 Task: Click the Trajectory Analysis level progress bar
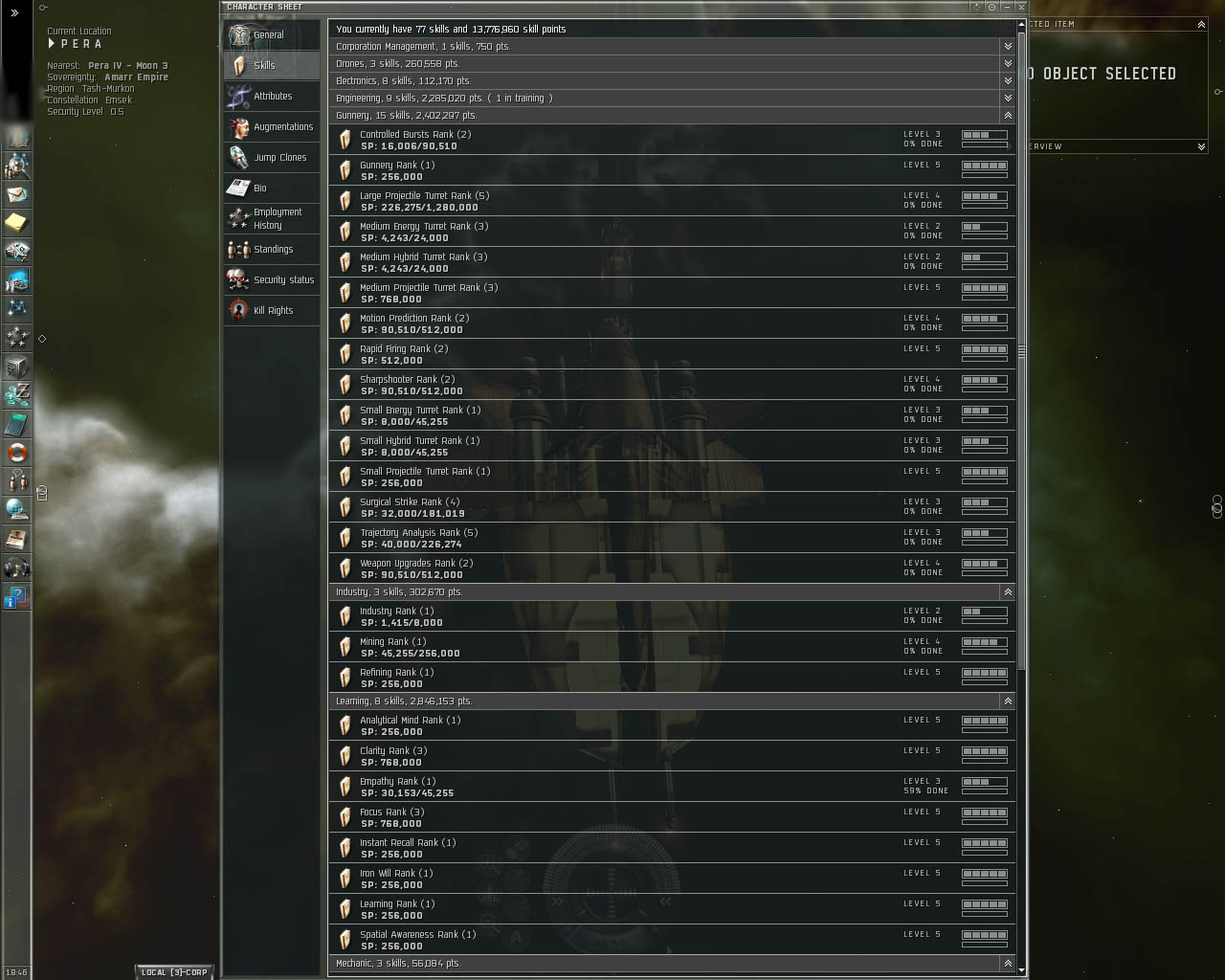tap(985, 533)
